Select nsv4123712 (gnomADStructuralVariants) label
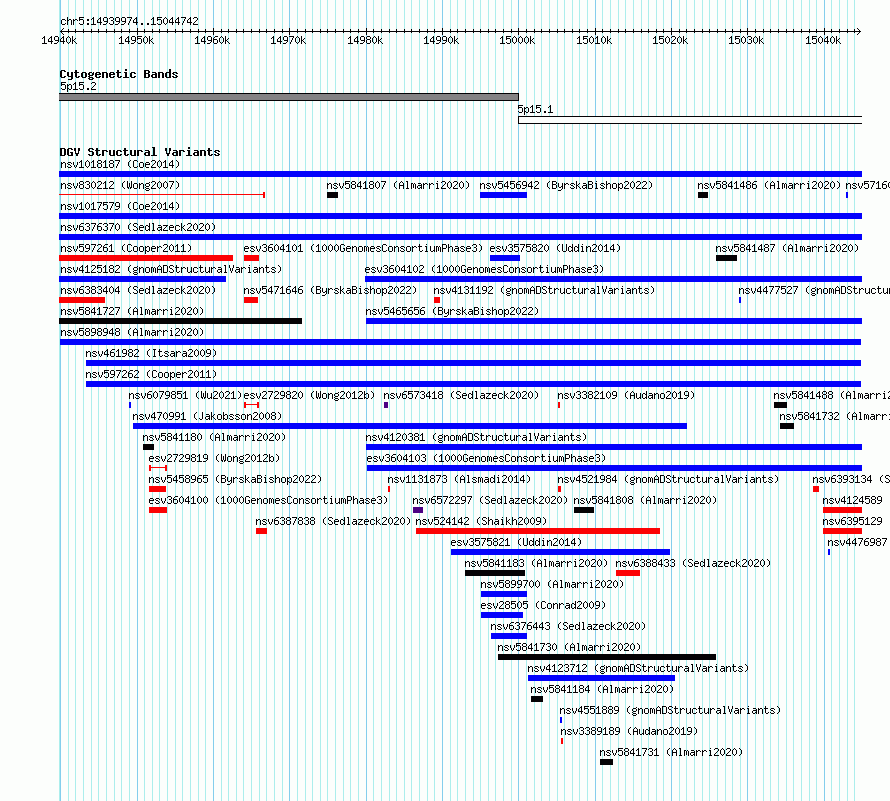This screenshot has width=890, height=801. pos(638,669)
